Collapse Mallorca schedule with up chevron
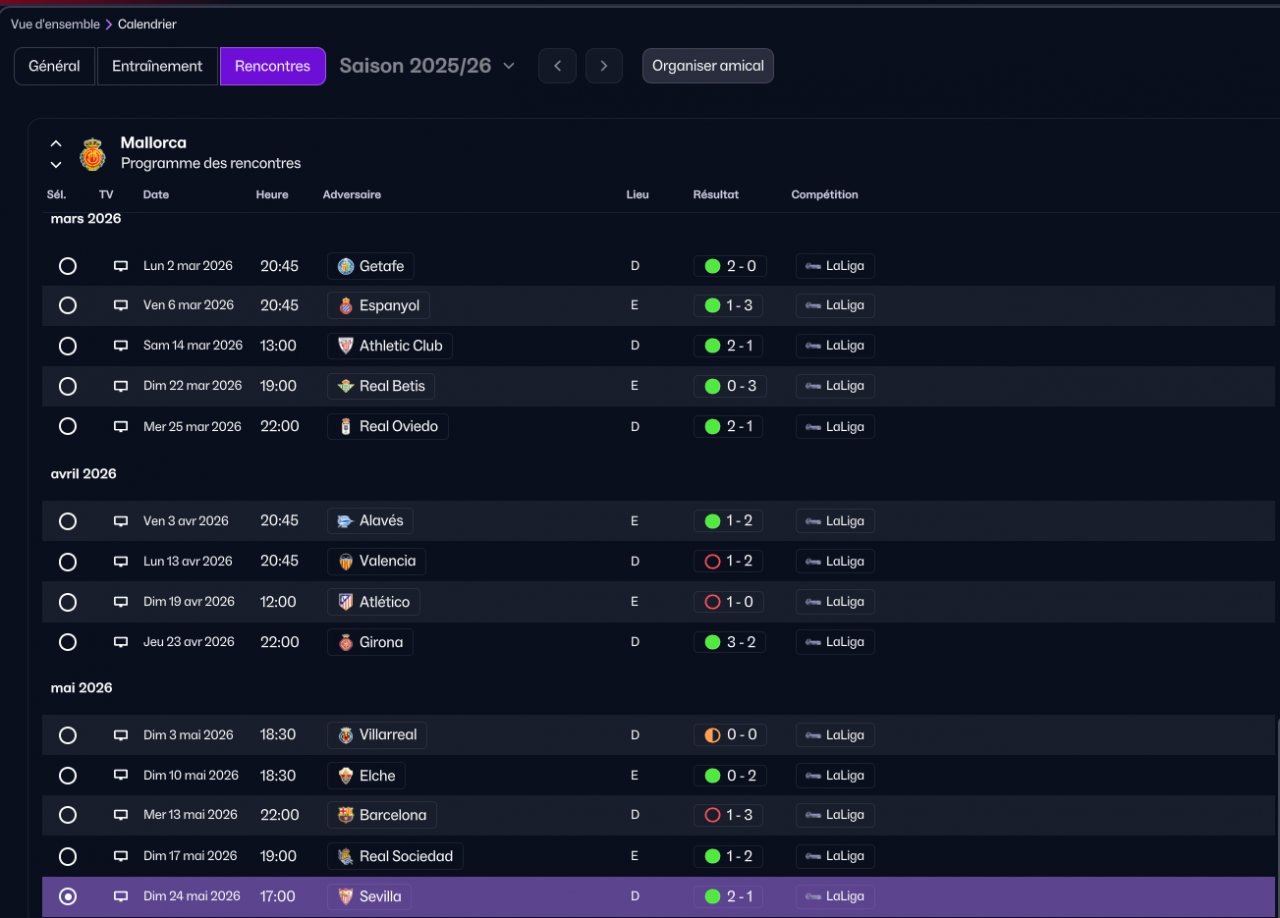The height and width of the screenshot is (918, 1280). (56, 144)
